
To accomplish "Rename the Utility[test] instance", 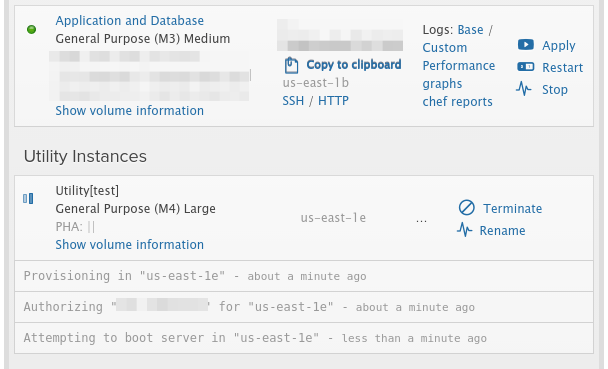I will click(503, 231).
